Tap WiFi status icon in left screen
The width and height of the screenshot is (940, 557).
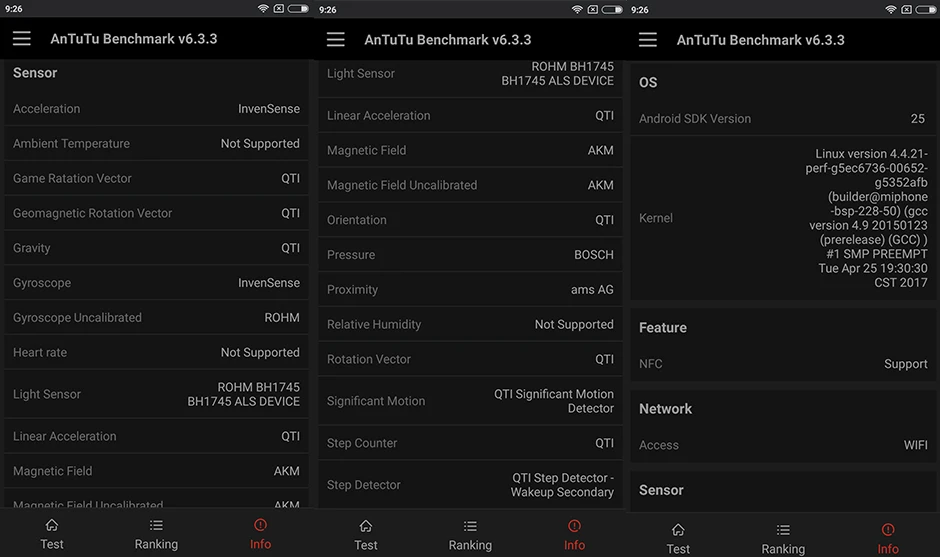pos(263,8)
